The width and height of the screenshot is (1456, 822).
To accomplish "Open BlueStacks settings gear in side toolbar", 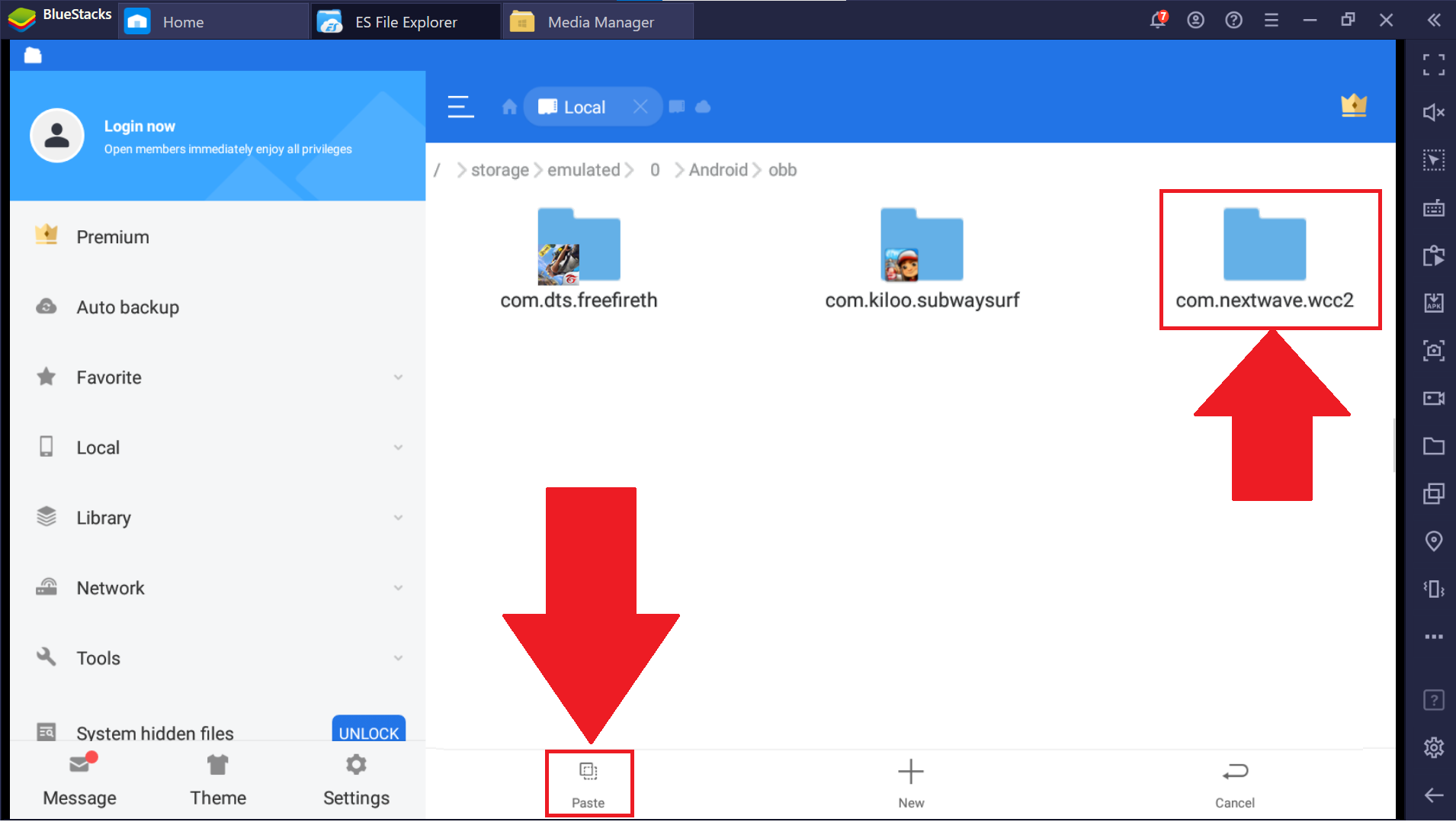I will pyautogui.click(x=1434, y=747).
